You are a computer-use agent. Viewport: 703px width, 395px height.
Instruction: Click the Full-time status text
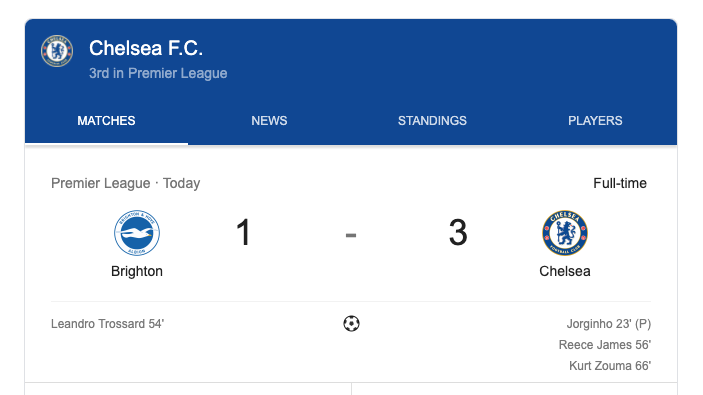(620, 183)
